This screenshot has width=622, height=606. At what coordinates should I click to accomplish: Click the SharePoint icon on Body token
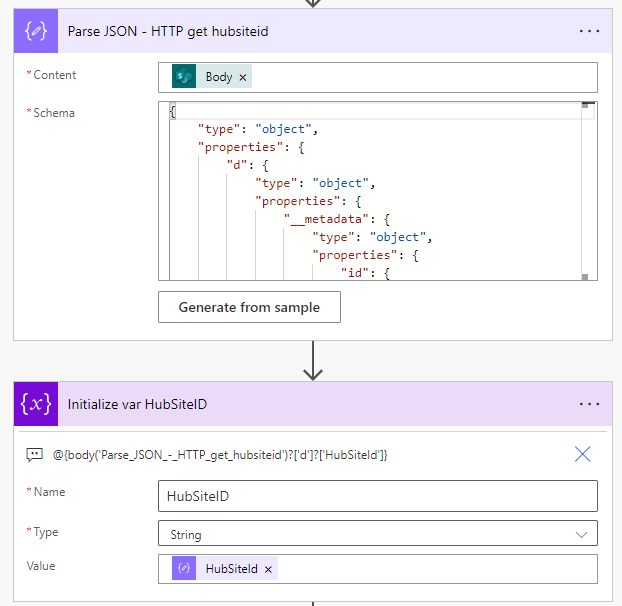184,76
